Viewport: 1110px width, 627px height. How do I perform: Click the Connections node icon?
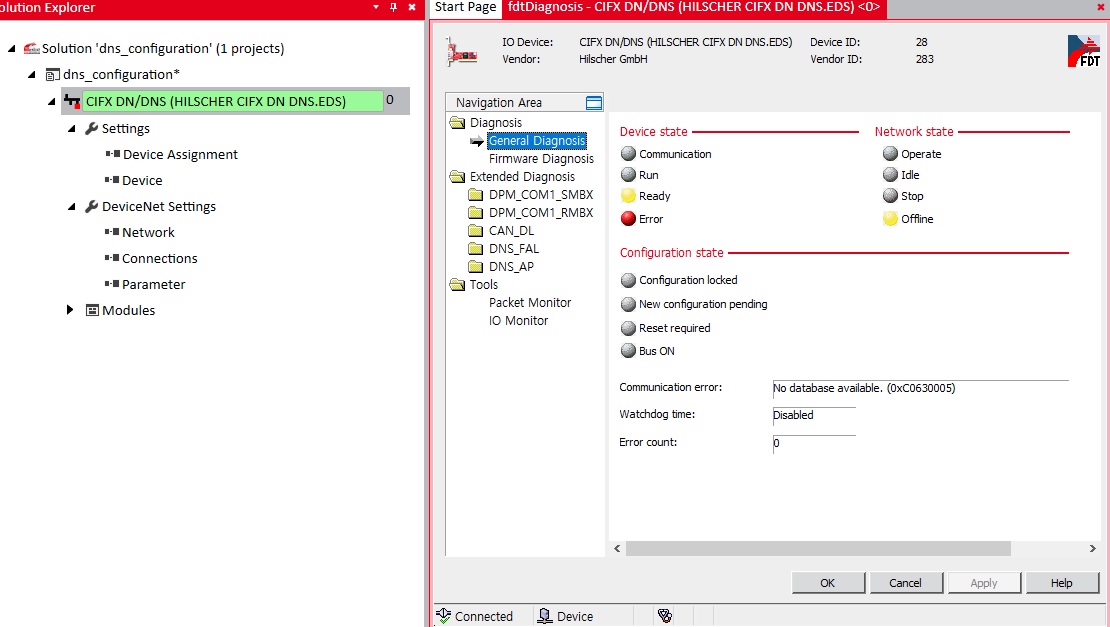click(x=112, y=258)
